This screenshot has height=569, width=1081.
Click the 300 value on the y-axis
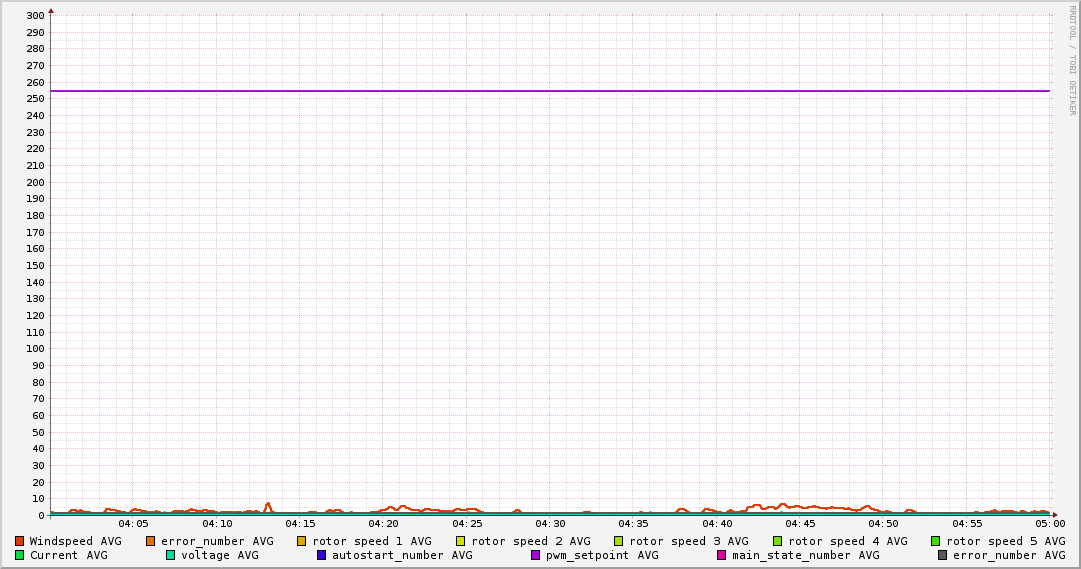(36, 16)
